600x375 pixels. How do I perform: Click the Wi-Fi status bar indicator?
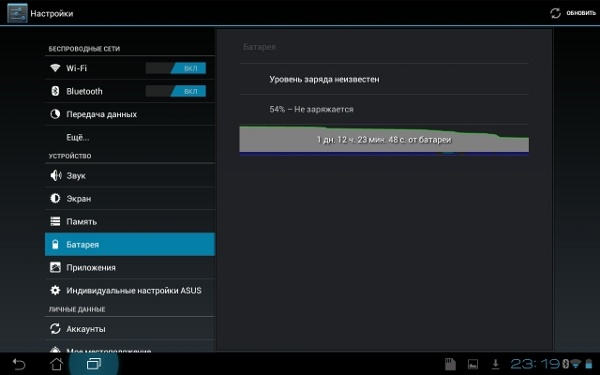click(576, 364)
